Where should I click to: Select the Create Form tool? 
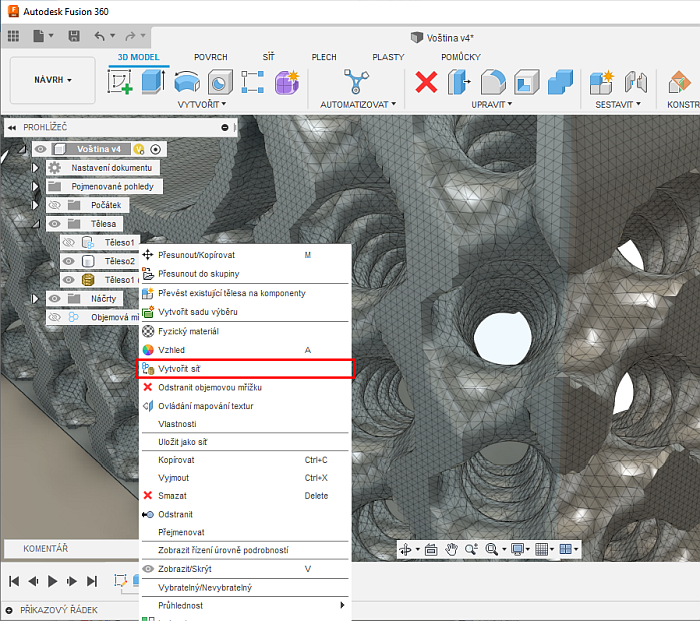[286, 82]
